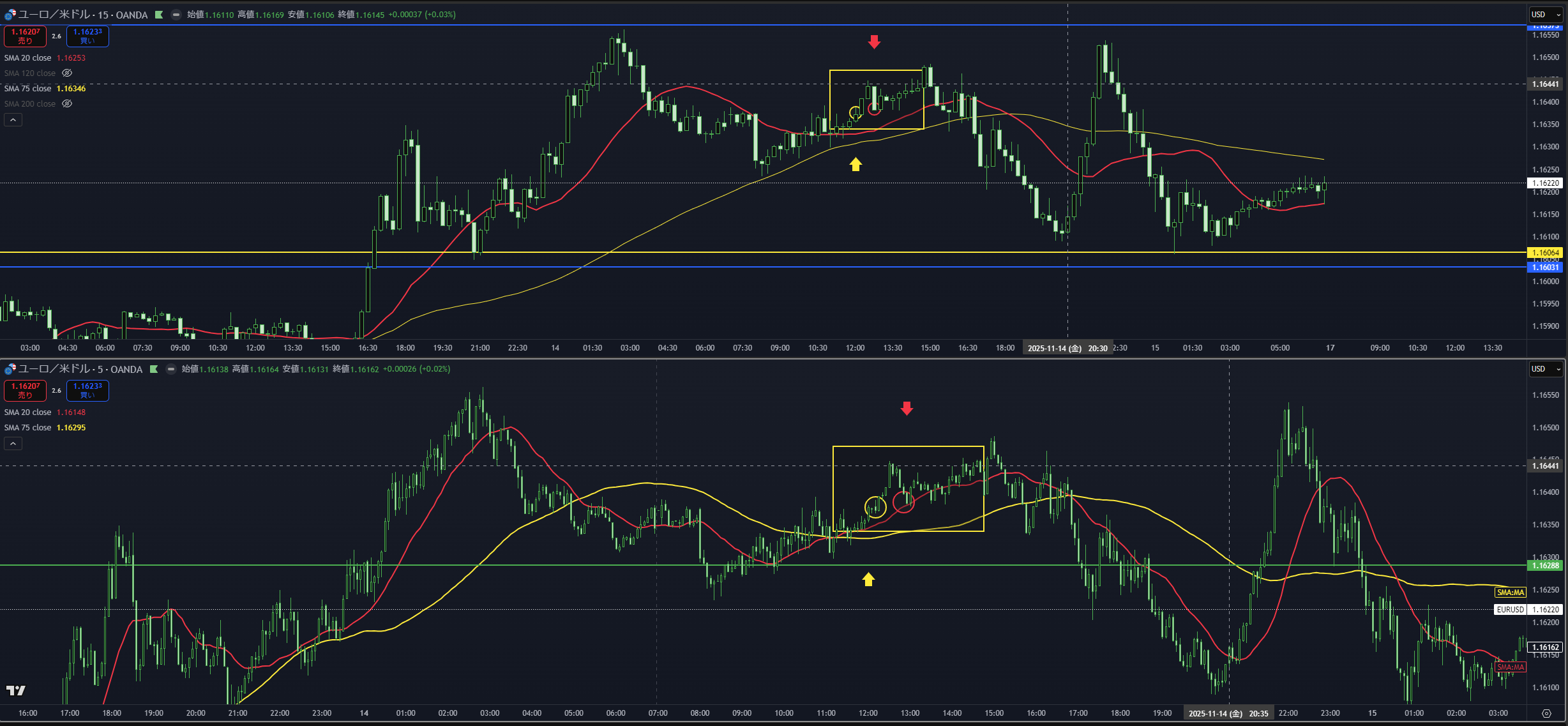Click the red sell button 1.16207 on the top chart
This screenshot has width=1568, height=726.
[25, 36]
